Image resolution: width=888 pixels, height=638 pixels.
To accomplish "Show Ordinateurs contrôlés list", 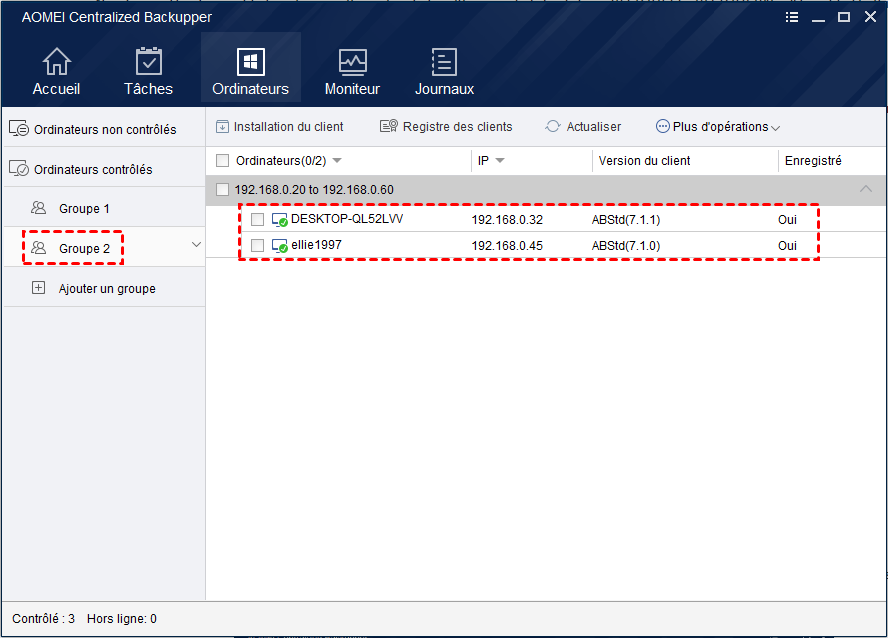I will pos(104,169).
